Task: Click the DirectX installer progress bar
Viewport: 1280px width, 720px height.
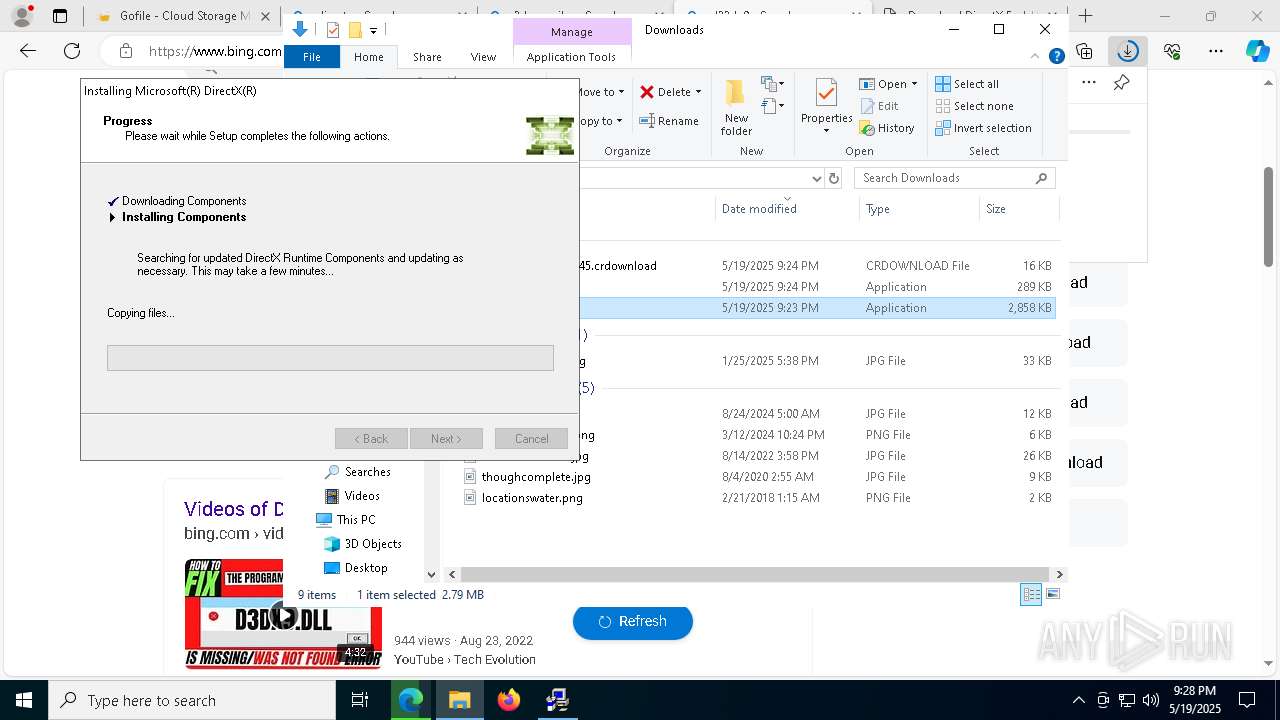Action: pyautogui.click(x=330, y=358)
